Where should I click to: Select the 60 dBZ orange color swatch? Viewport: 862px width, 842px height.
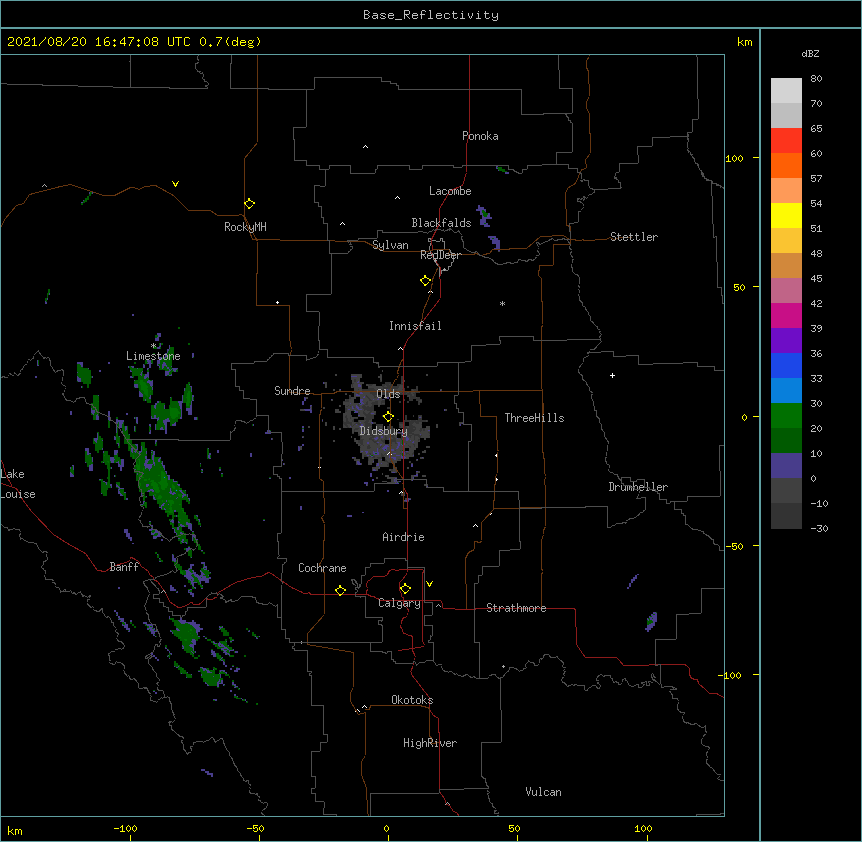(x=786, y=165)
